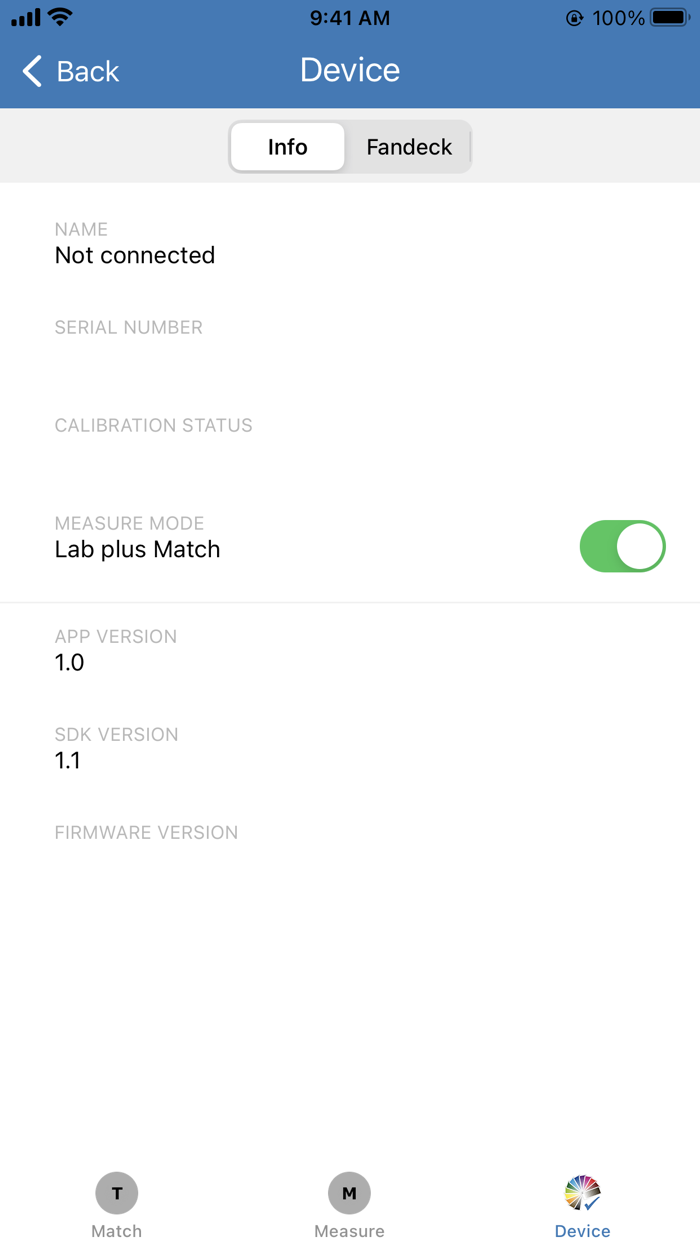
Task: Tap the App Version 1.0 value
Action: pyautogui.click(x=70, y=662)
